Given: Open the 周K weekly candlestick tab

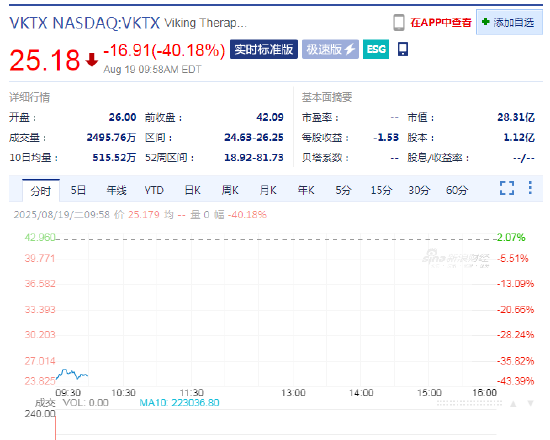Looking at the screenshot, I should [230, 190].
